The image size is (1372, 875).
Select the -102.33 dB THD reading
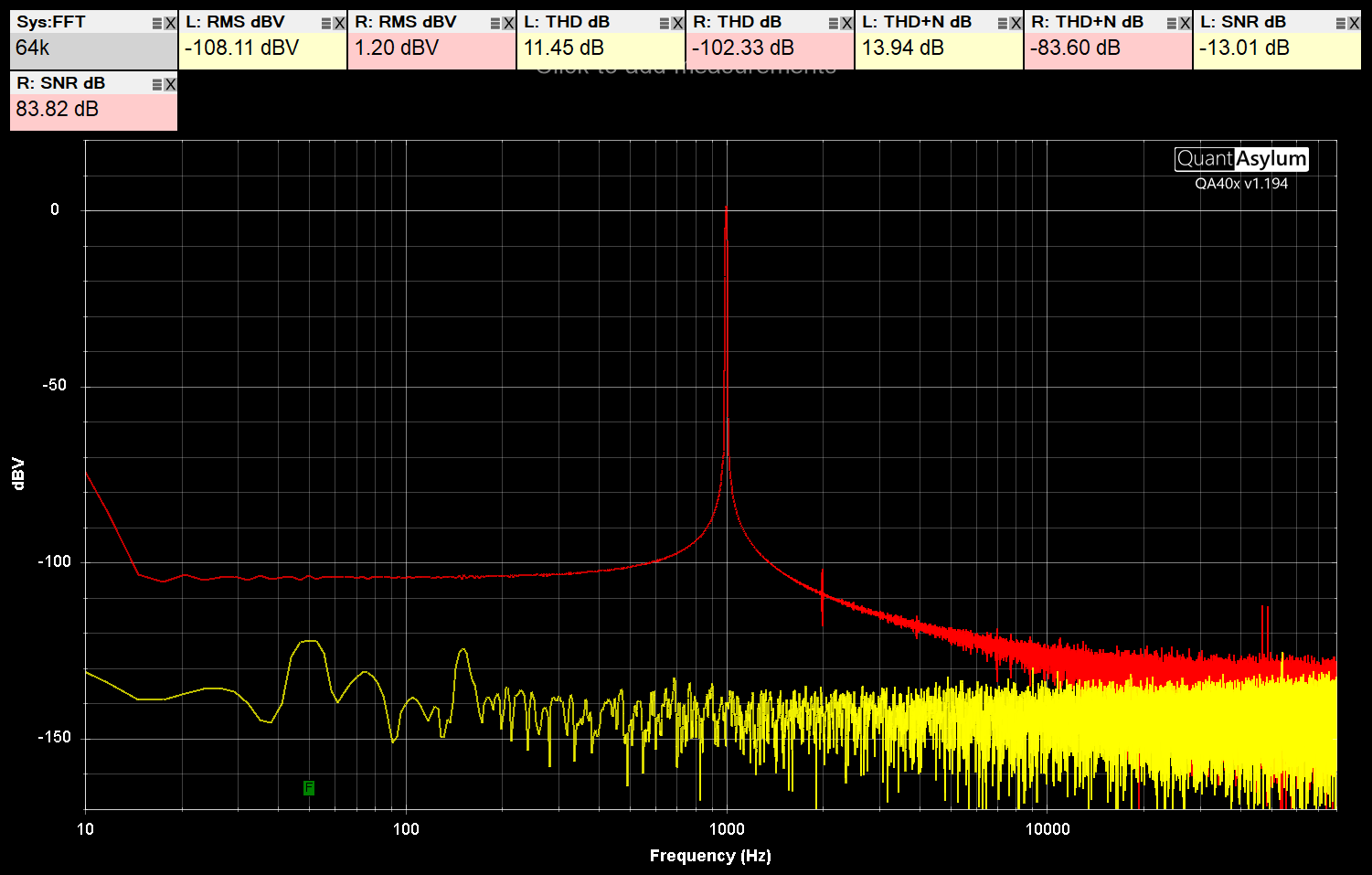pos(743,48)
